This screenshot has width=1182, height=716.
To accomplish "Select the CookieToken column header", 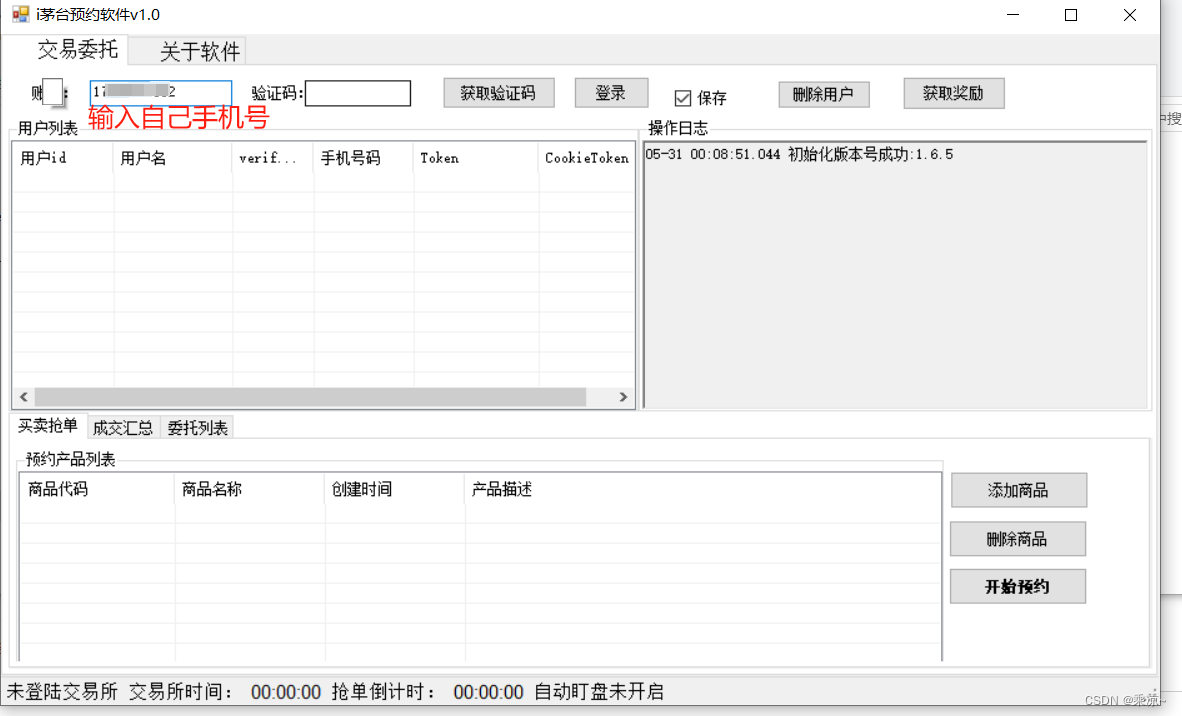I will point(586,158).
